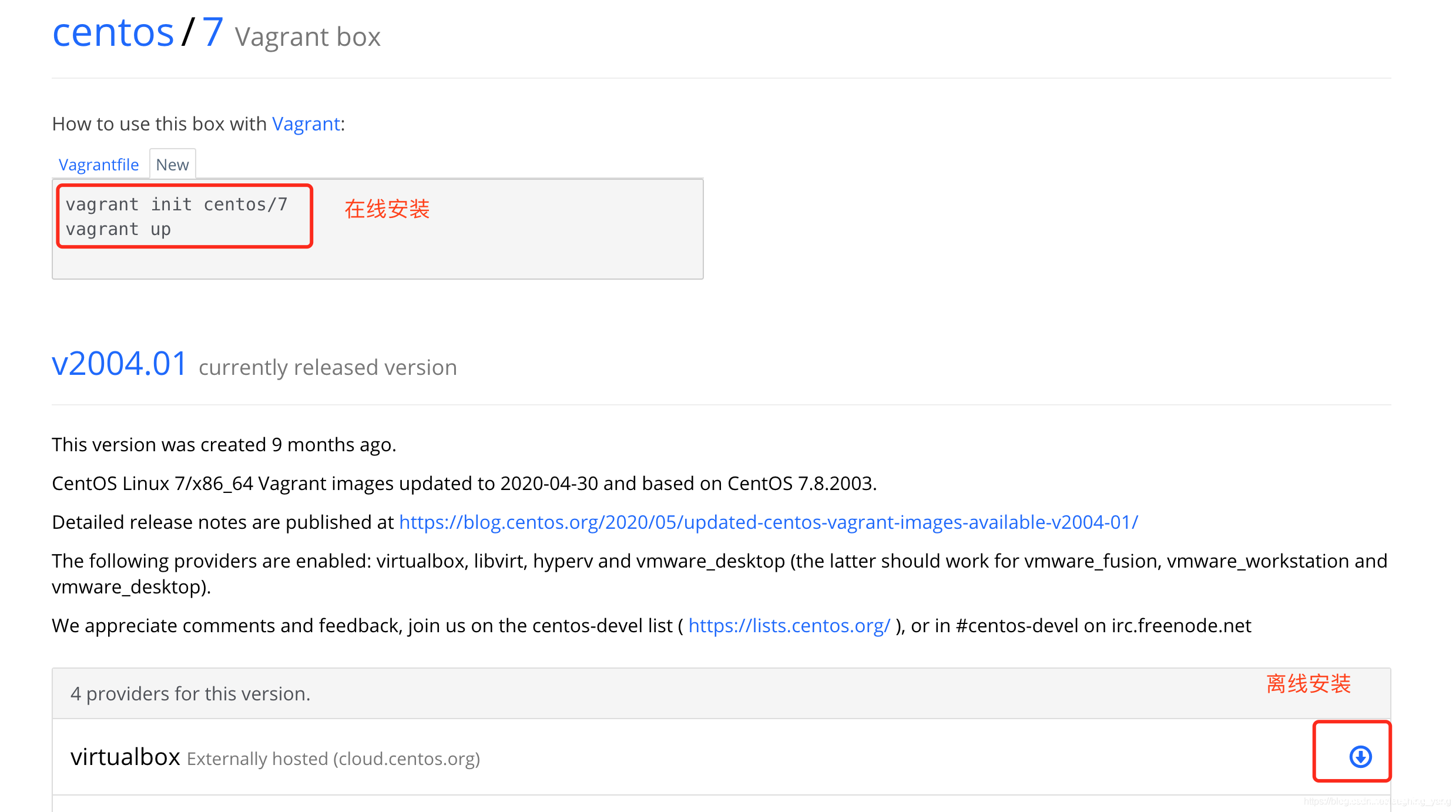Image resolution: width=1456 pixels, height=812 pixels.
Task: Click the Externally hosted cloud.centos.org label
Action: click(333, 759)
